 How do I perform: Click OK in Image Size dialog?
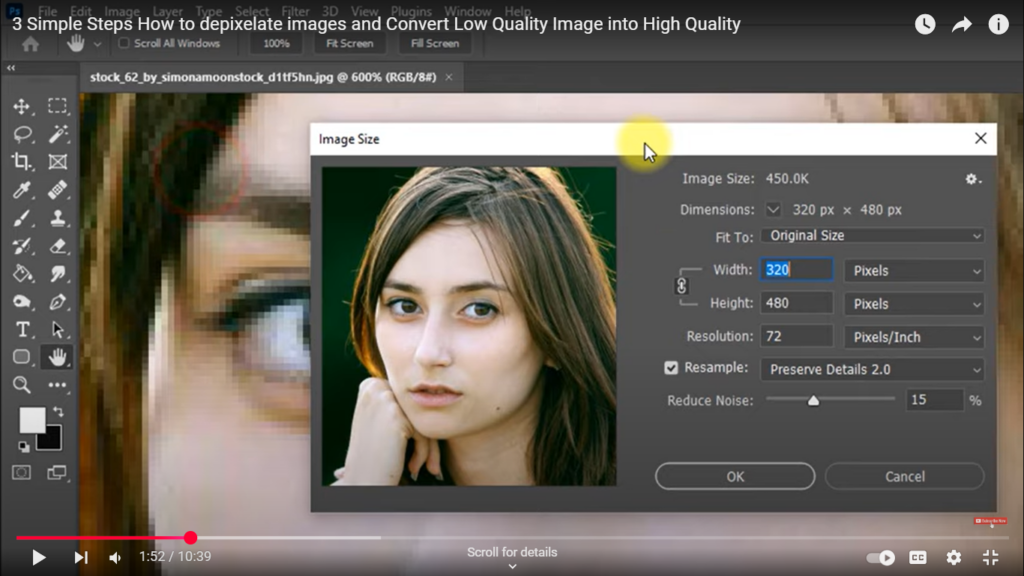click(x=735, y=476)
